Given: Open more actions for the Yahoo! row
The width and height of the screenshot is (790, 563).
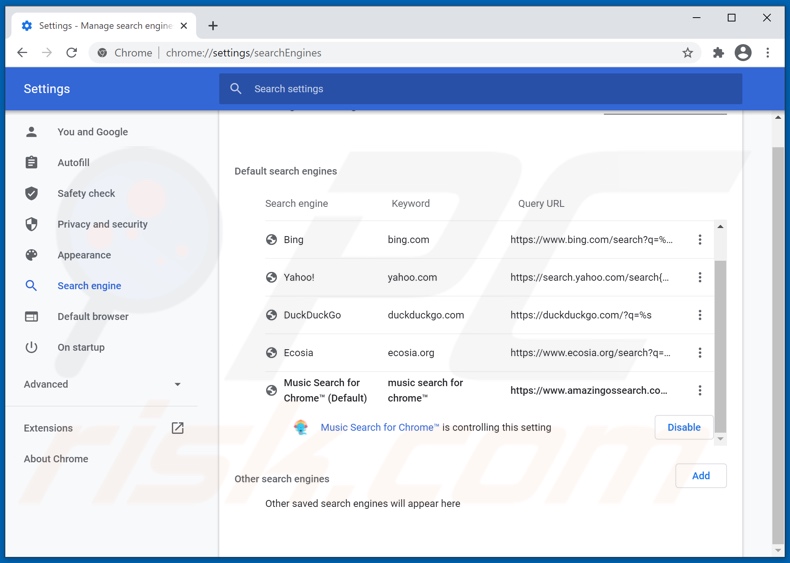Looking at the screenshot, I should coord(699,277).
